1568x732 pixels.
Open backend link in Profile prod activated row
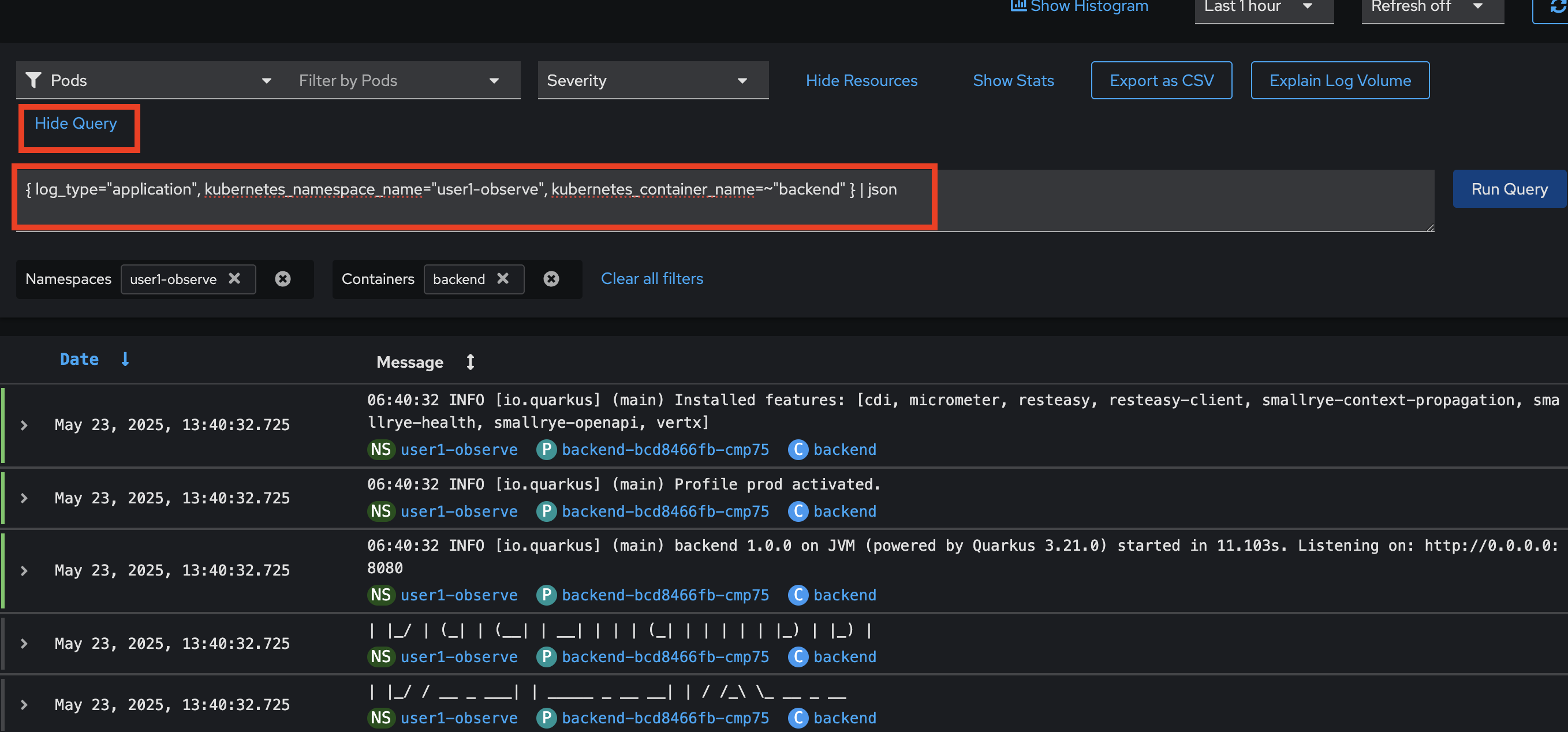[845, 511]
